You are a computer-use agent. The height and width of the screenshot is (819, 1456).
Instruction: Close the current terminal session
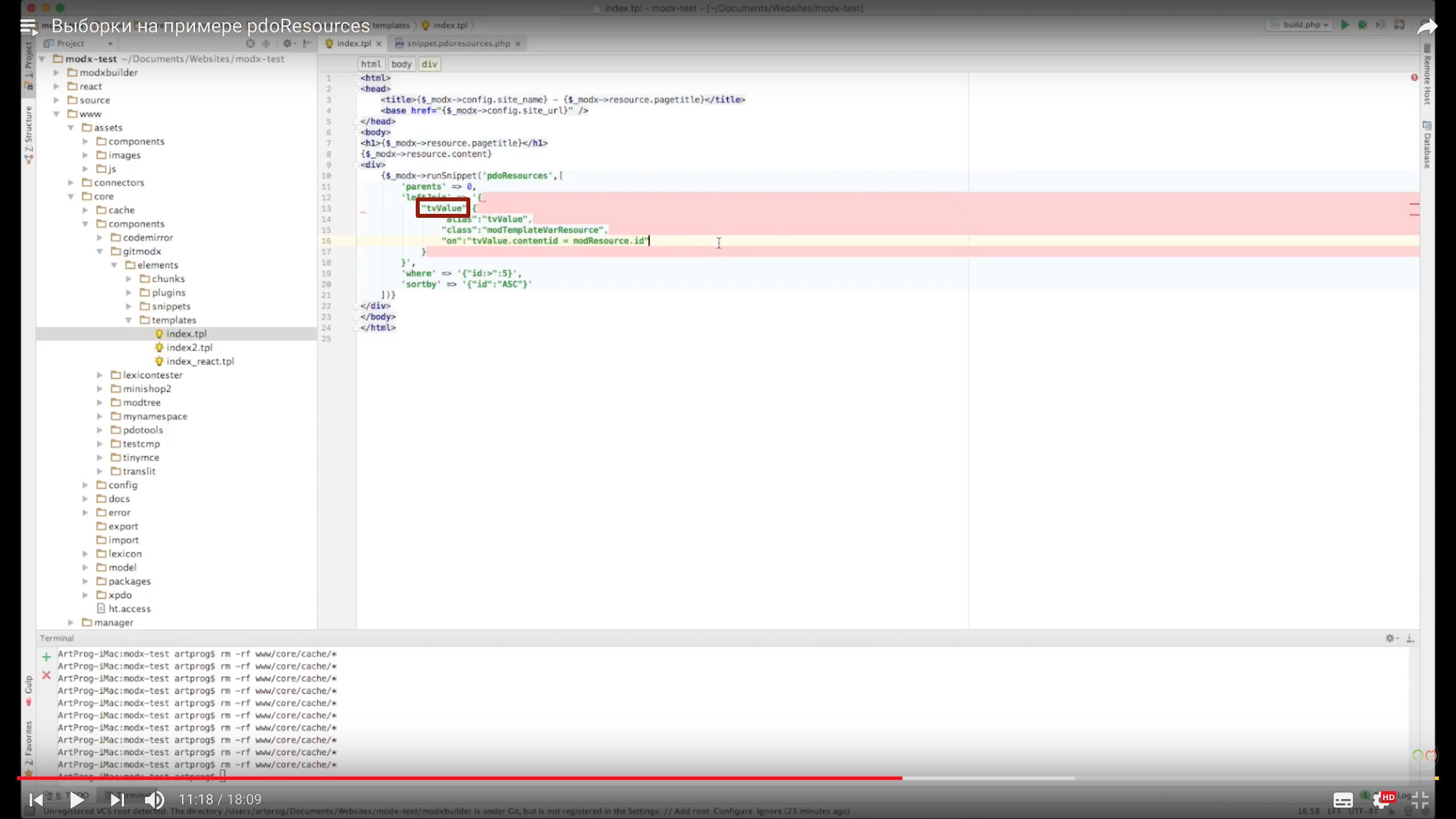coord(46,675)
